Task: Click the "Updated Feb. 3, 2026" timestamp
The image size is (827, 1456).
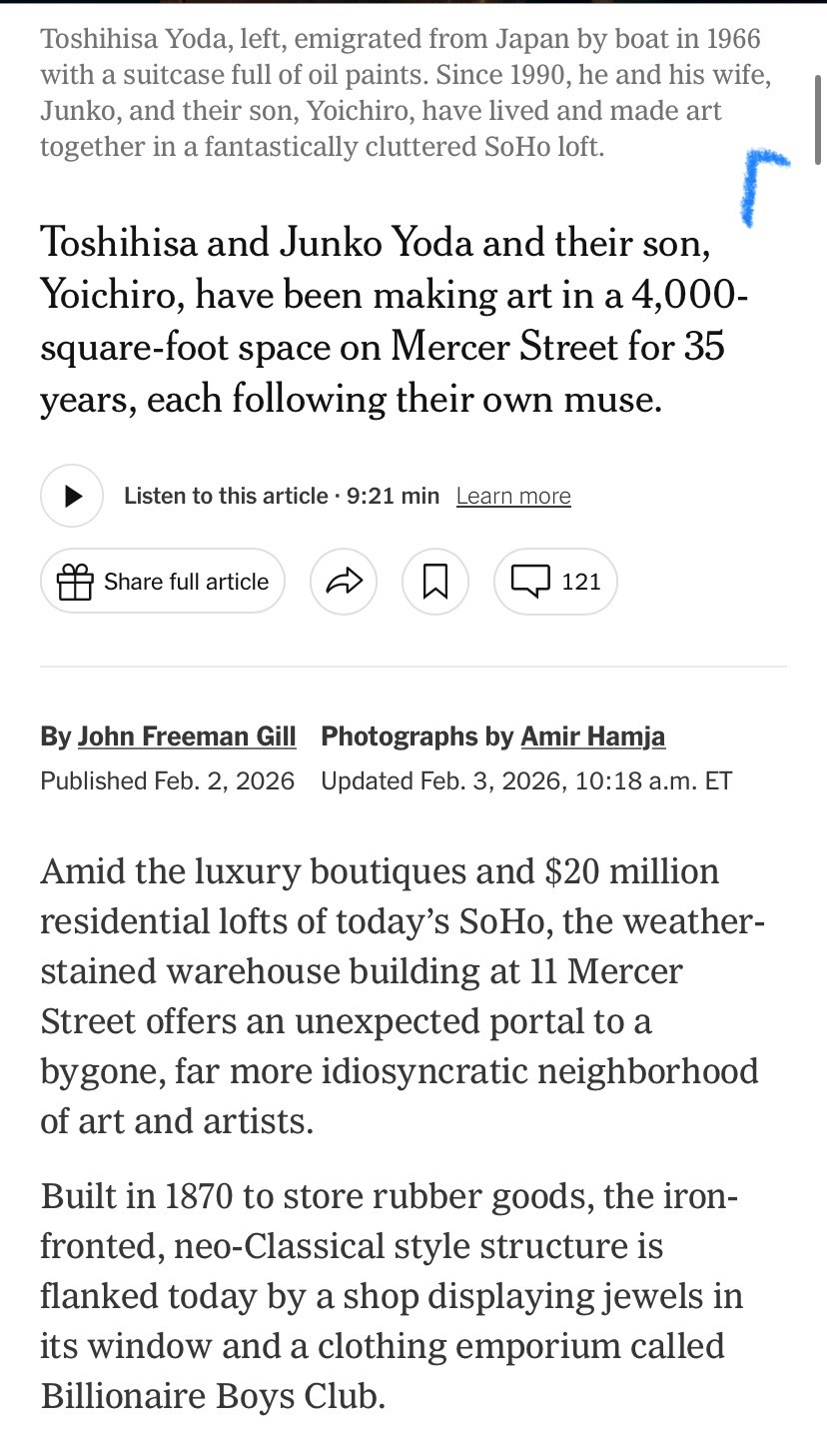Action: pyautogui.click(x=526, y=780)
